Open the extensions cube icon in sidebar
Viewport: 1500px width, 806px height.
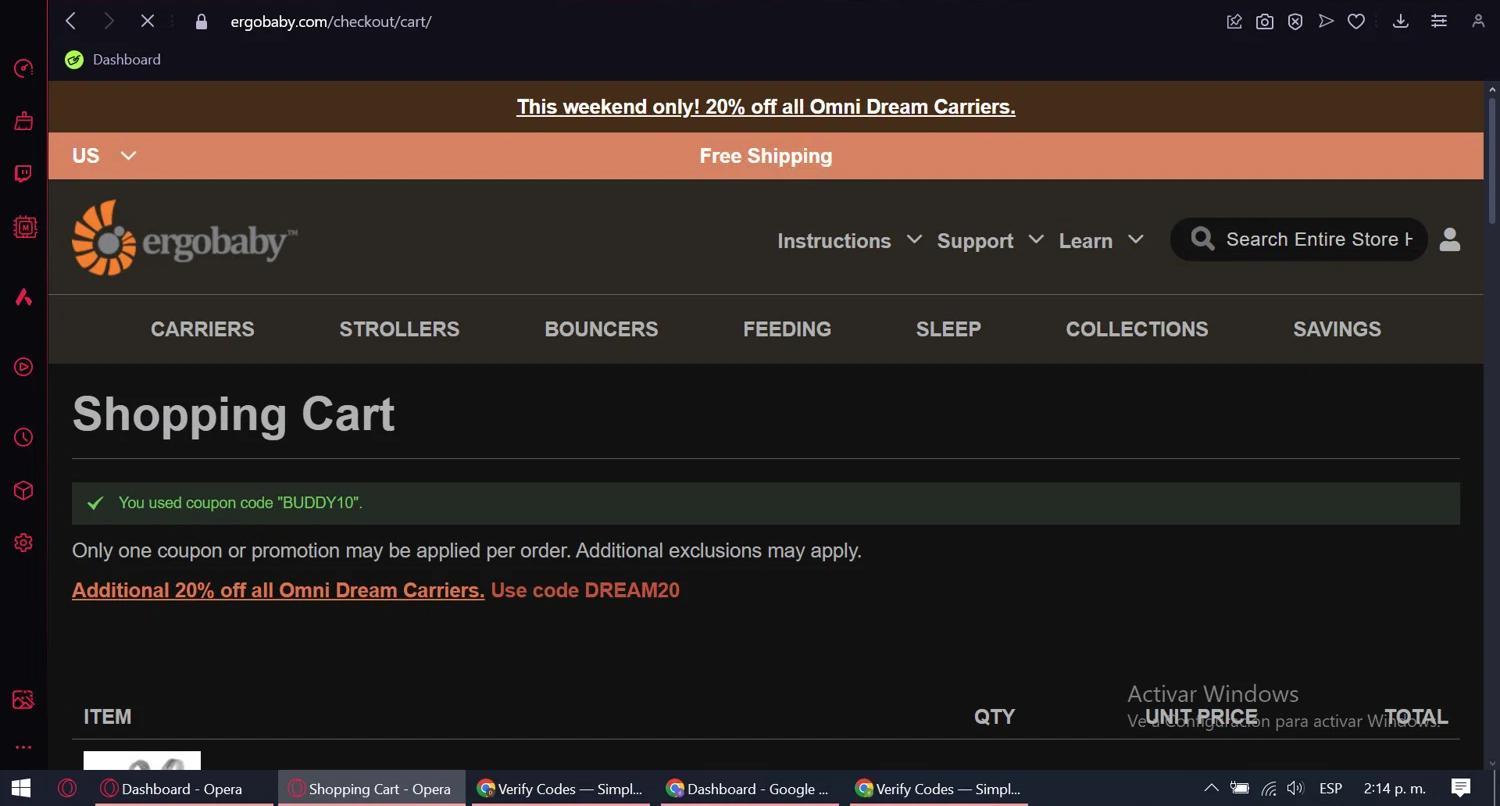[x=24, y=491]
